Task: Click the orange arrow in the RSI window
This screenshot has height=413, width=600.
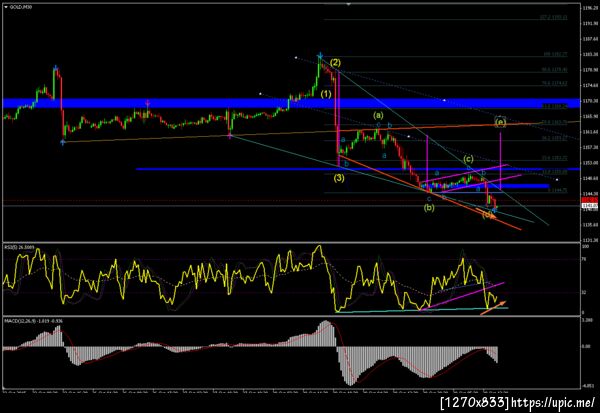Action: tap(493, 308)
